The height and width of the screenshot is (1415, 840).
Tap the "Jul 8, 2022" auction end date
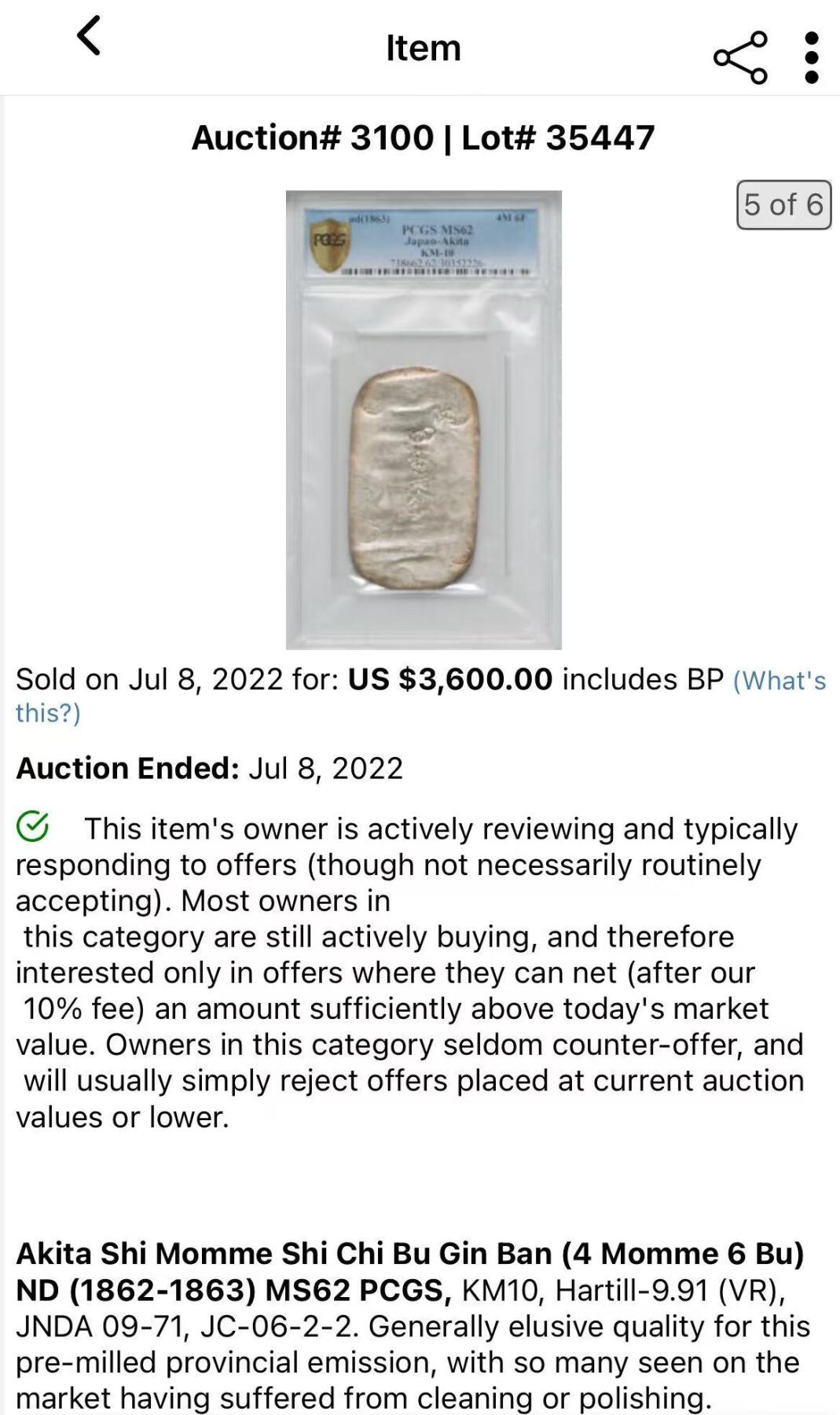pyautogui.click(x=325, y=768)
